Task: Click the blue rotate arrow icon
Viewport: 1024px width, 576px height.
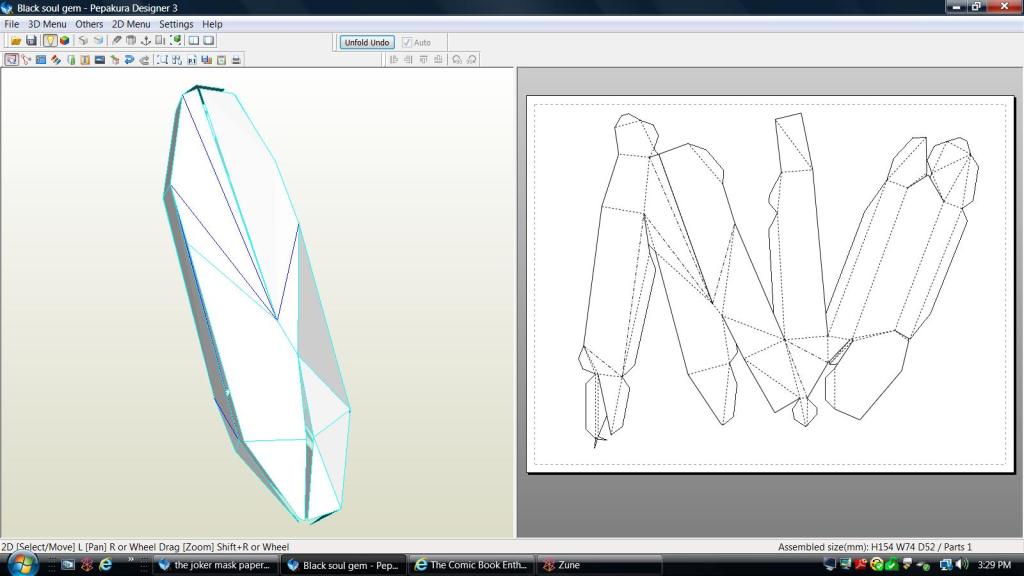Action: click(x=130, y=60)
